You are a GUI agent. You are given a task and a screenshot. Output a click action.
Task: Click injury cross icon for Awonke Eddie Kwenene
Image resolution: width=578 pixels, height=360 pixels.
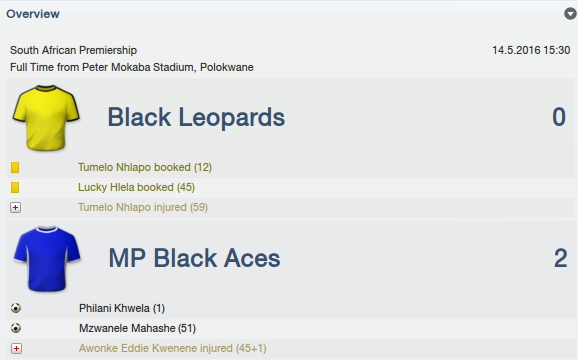pyautogui.click(x=16, y=348)
